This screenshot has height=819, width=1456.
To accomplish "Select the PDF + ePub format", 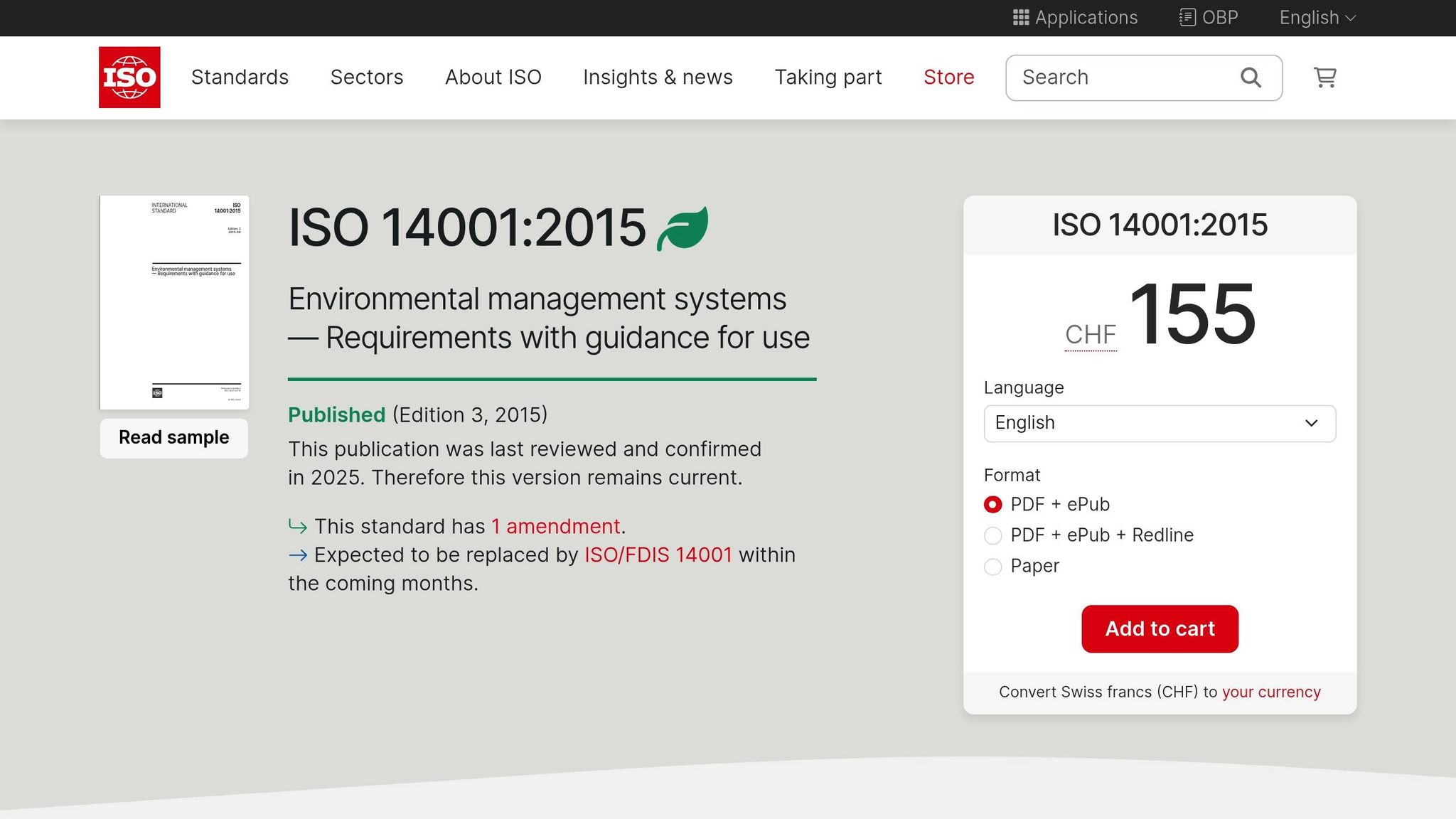I will pyautogui.click(x=992, y=504).
